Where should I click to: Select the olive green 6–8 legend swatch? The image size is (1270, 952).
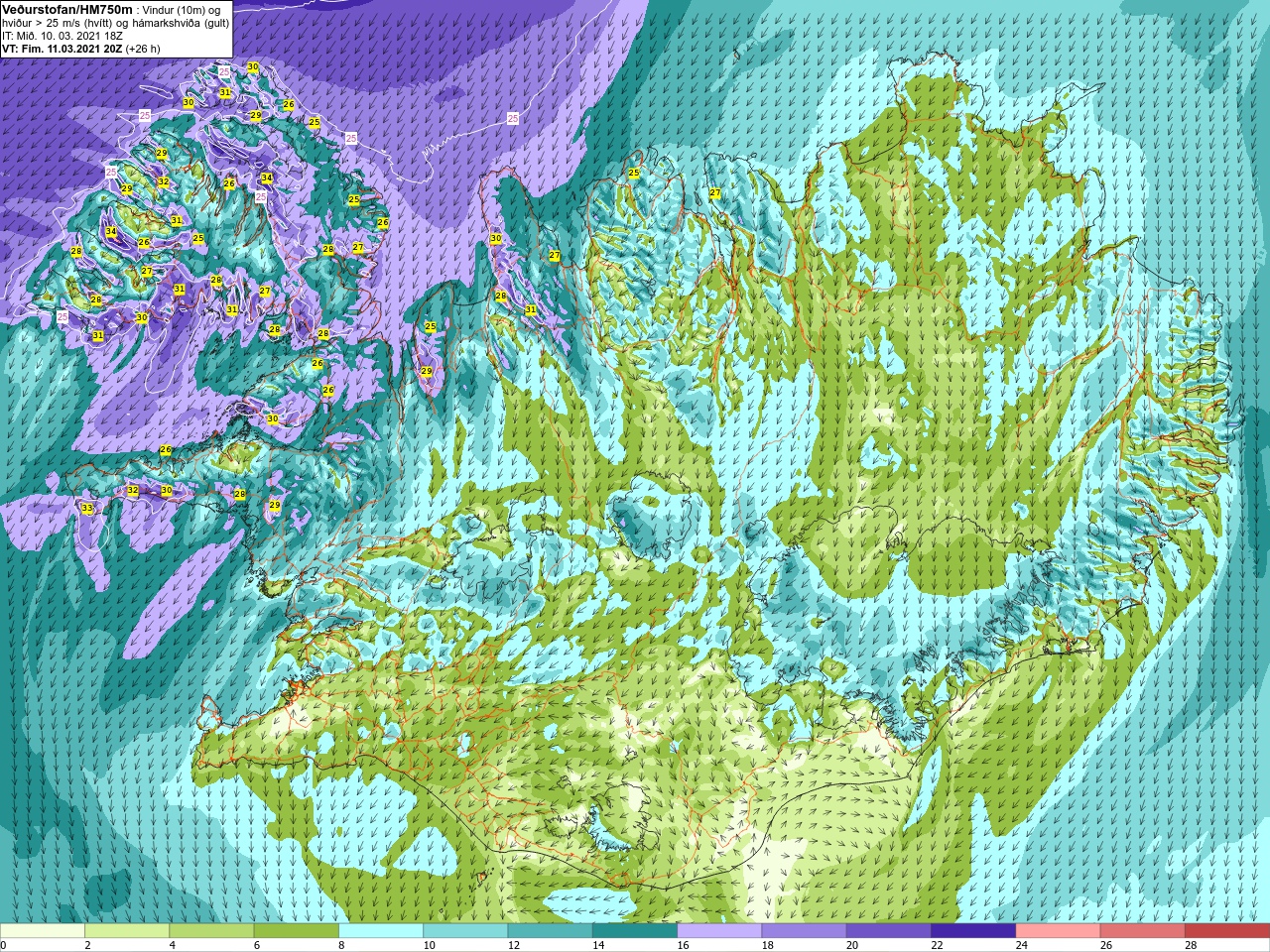click(x=296, y=931)
